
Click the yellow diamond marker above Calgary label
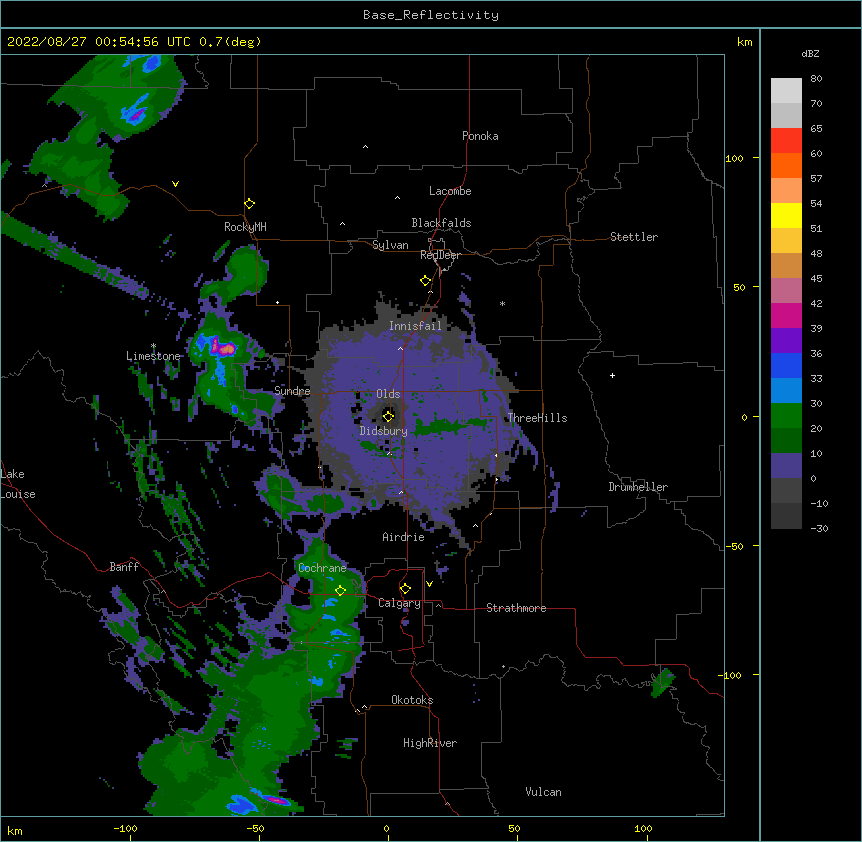(405, 589)
